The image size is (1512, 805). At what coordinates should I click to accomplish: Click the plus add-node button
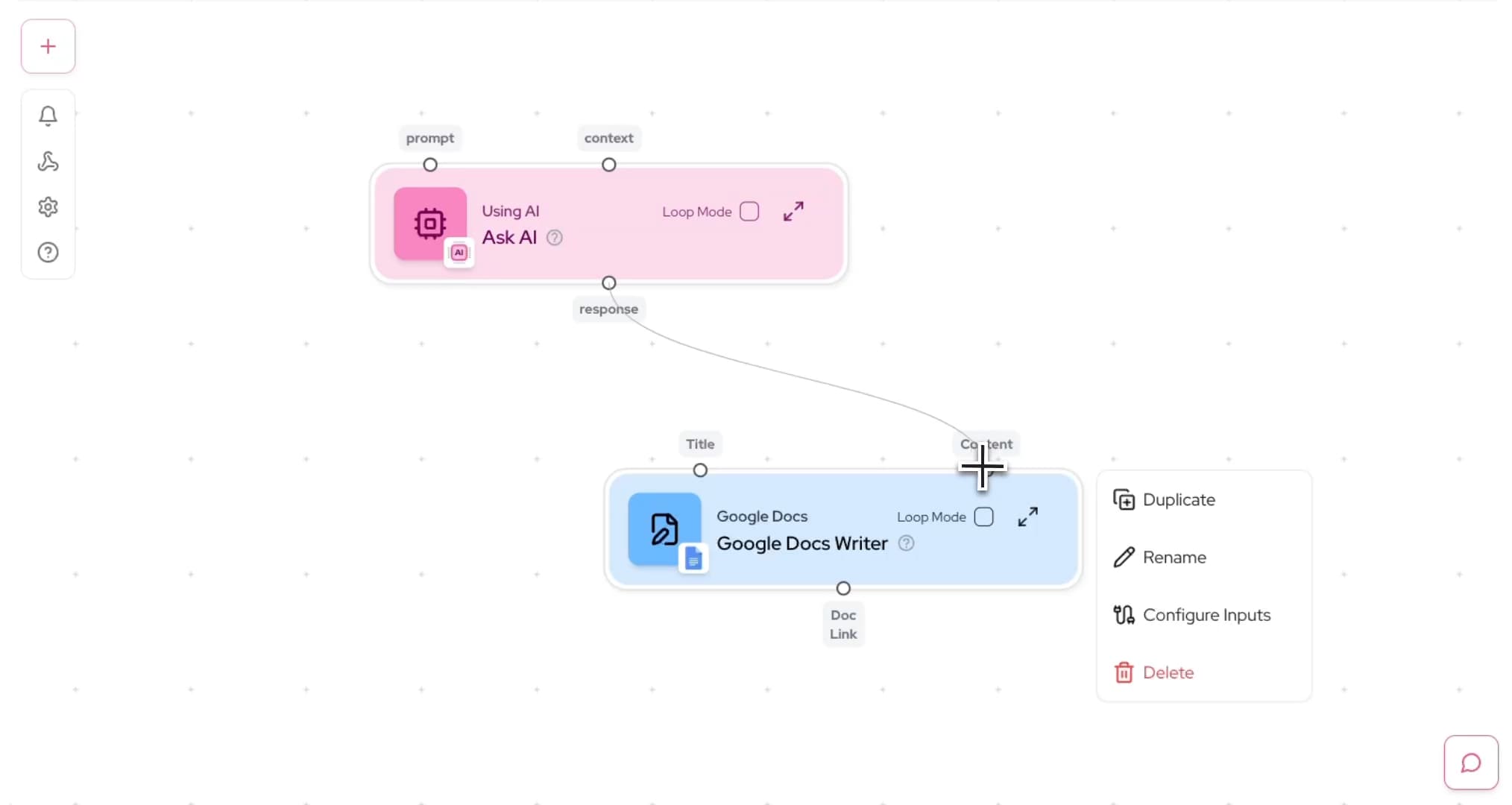(48, 46)
